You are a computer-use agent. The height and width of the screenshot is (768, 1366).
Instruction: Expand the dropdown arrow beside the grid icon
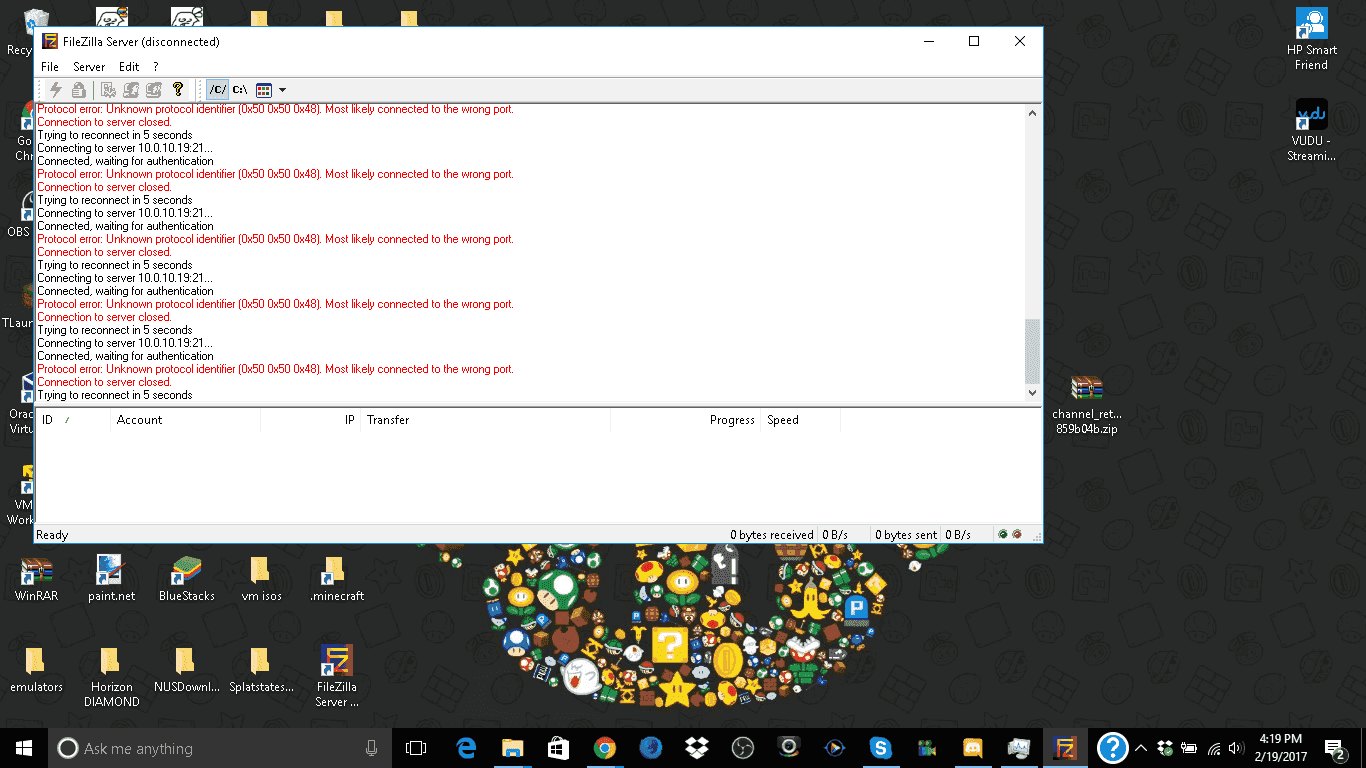click(x=282, y=90)
